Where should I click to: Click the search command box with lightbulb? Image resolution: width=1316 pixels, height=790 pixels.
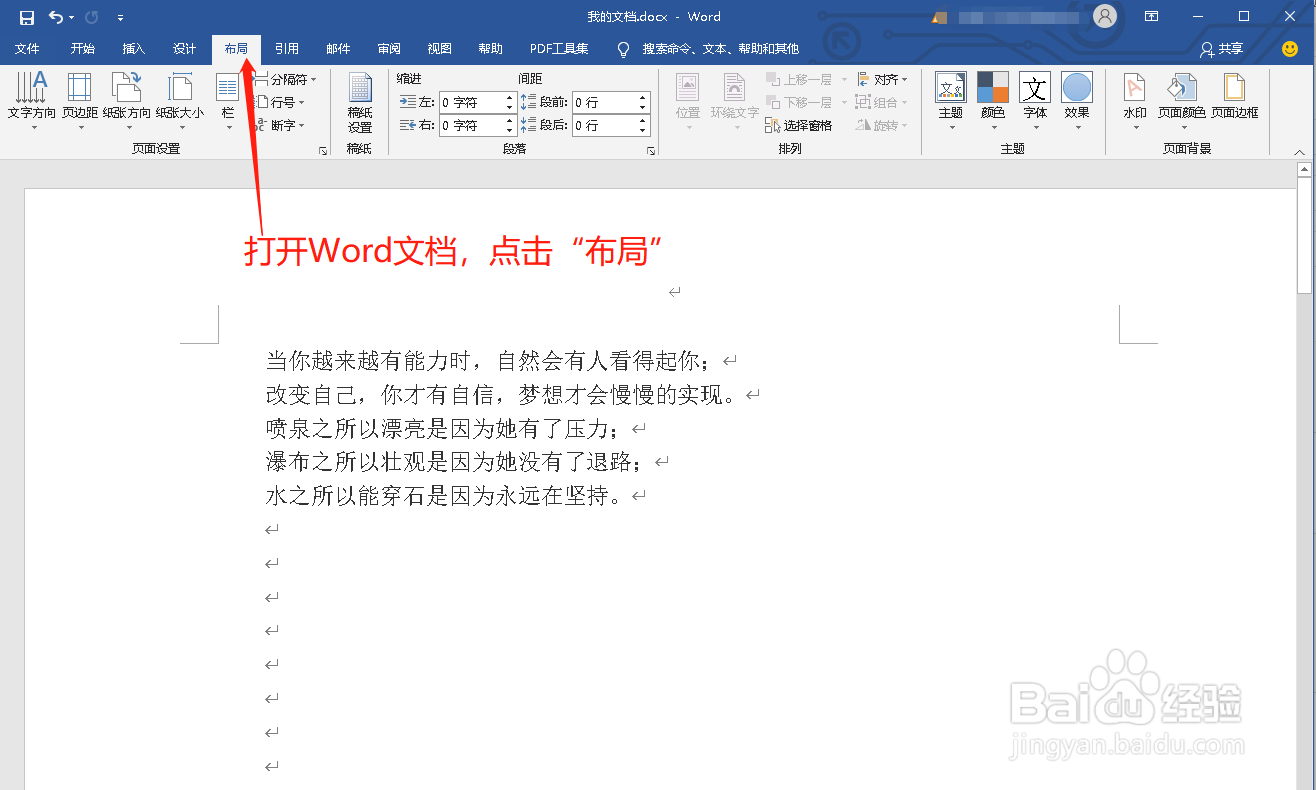(708, 48)
